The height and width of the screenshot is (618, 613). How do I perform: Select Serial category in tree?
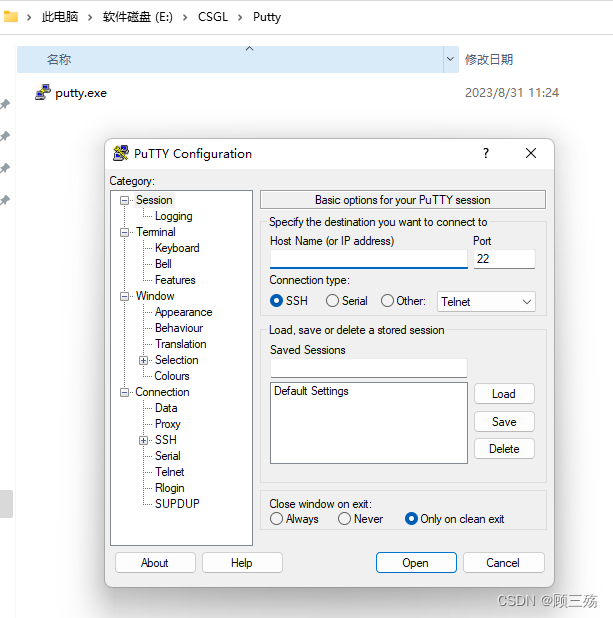(168, 456)
